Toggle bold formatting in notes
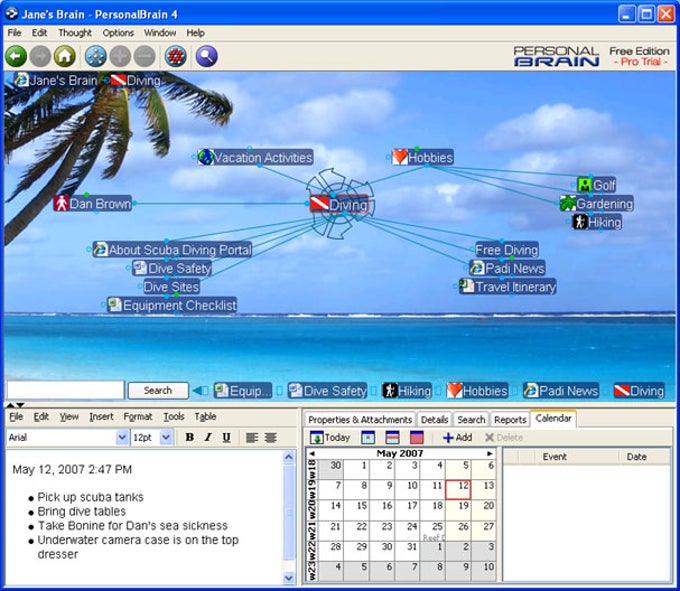This screenshot has width=680, height=591. [x=190, y=438]
